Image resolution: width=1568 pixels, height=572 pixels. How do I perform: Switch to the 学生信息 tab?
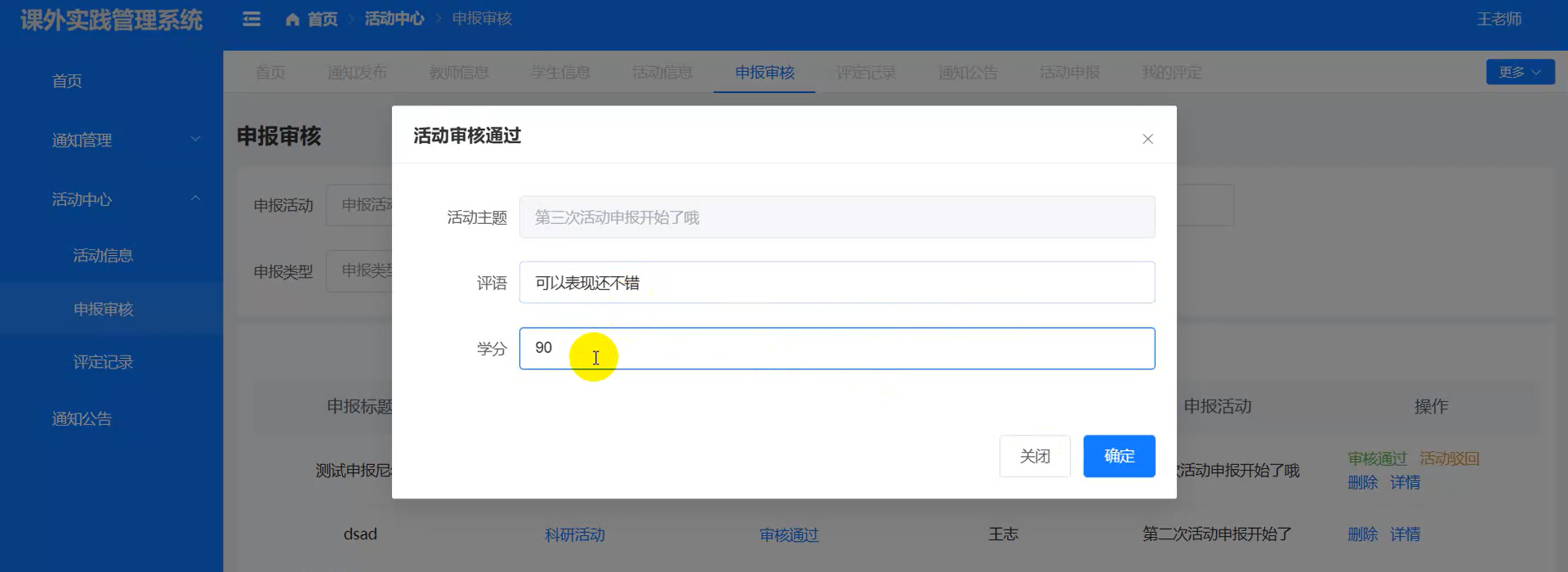560,73
